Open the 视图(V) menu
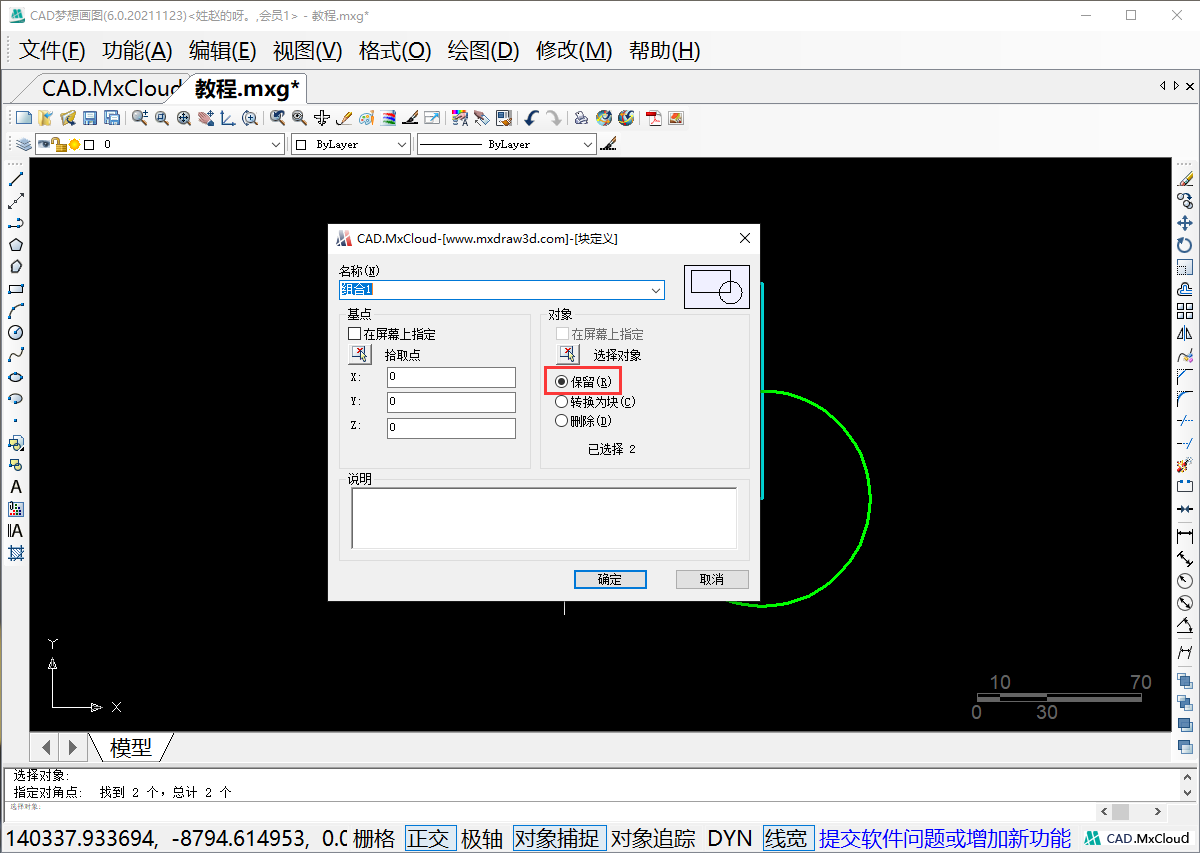The image size is (1200, 853). coord(308,51)
